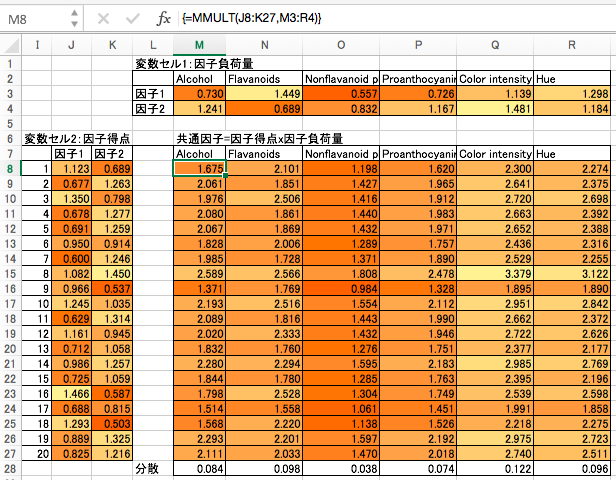Click '因子1' header in row 7
Screen dimensions: 616x480
pos(72,154)
